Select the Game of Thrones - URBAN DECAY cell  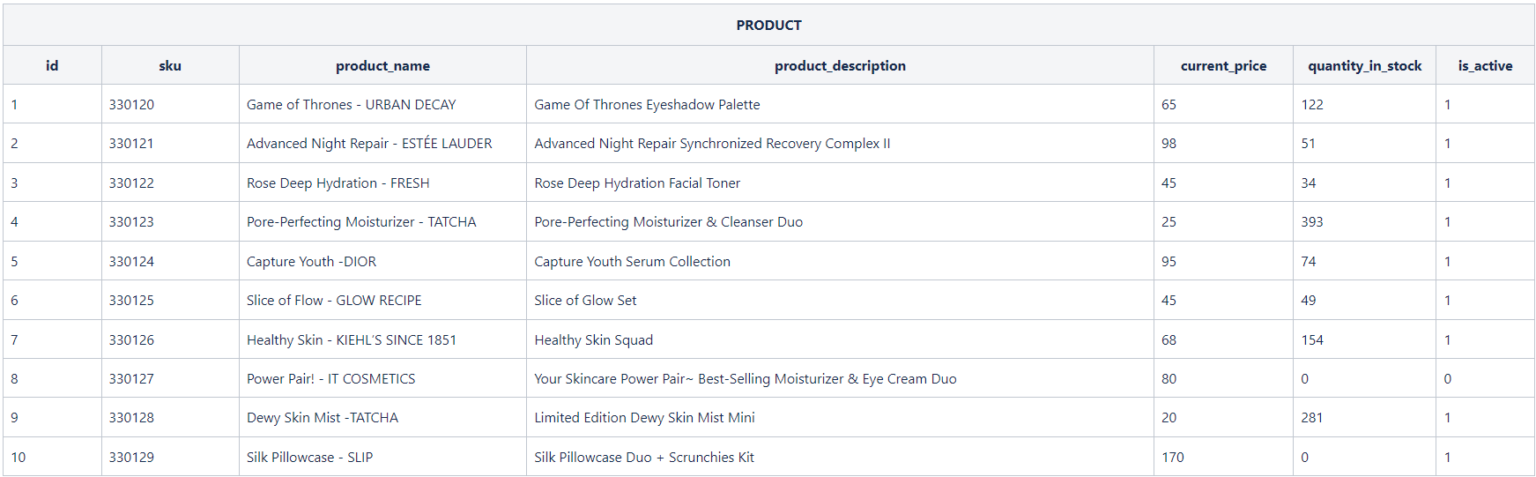pyautogui.click(x=343, y=104)
